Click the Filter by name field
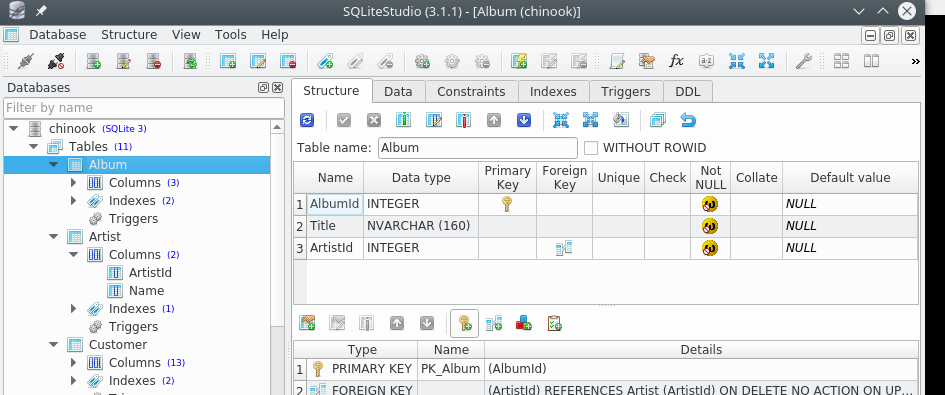This screenshot has width=945, height=395. point(144,108)
